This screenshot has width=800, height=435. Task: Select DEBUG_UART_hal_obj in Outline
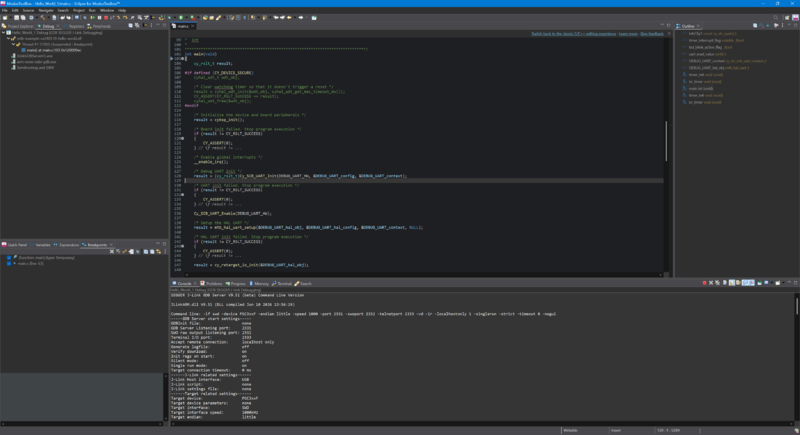tap(716, 68)
